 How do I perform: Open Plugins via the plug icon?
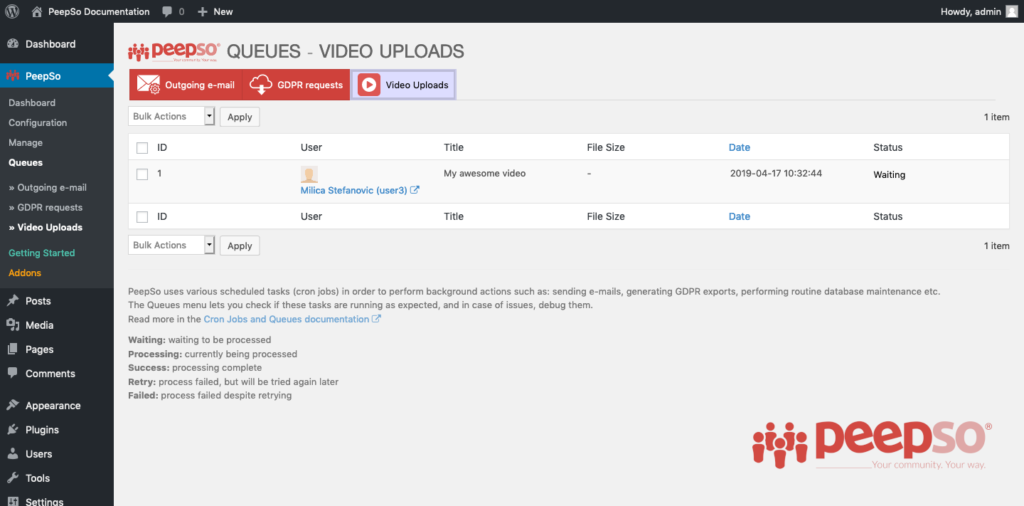13,430
